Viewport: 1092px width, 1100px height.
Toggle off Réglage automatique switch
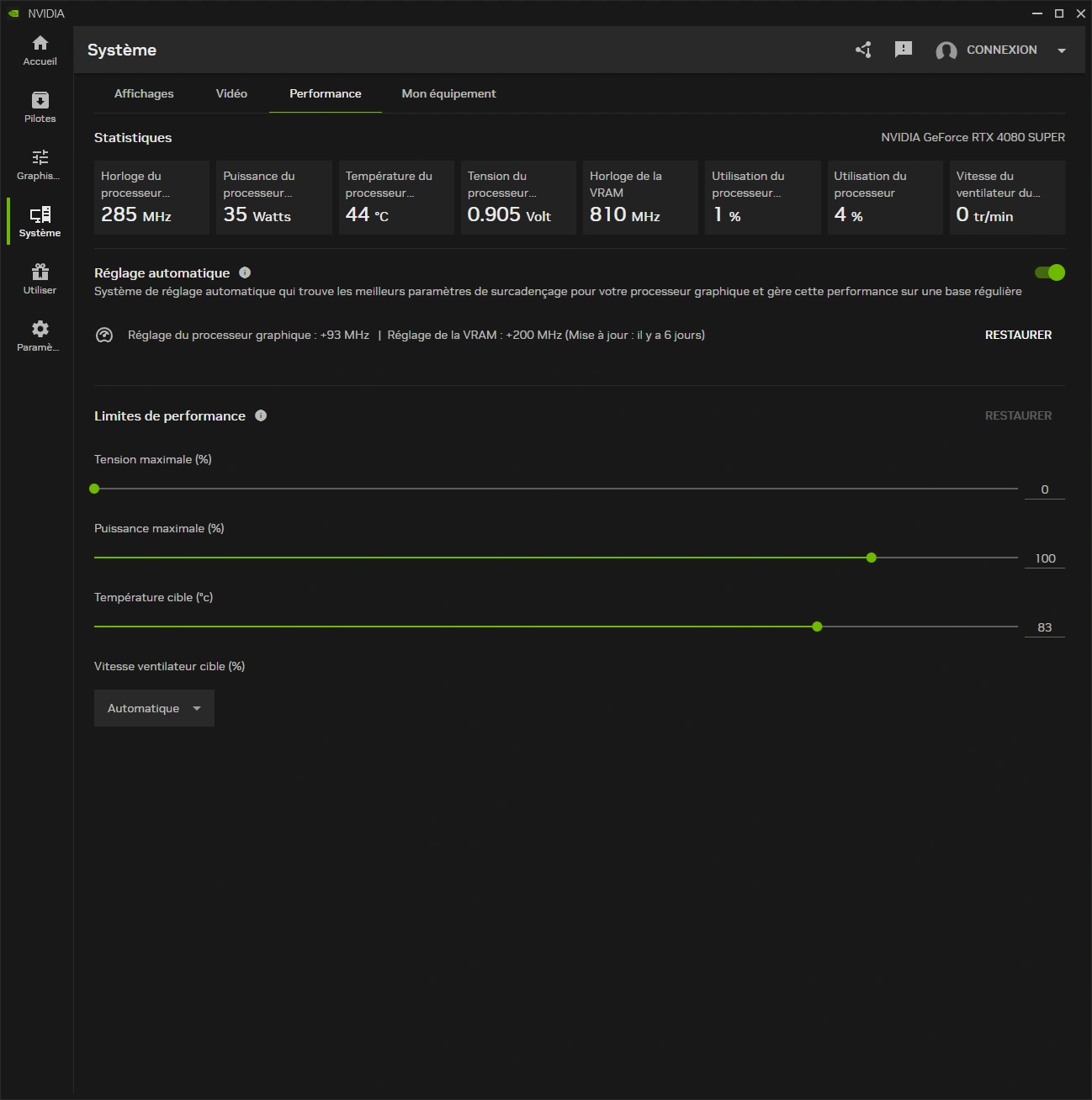tap(1050, 272)
